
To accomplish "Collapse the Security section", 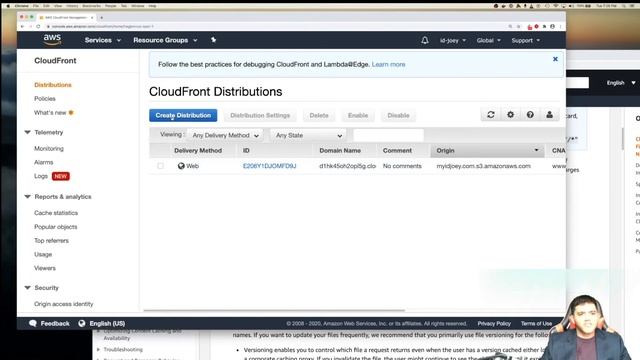I will coord(27,288).
